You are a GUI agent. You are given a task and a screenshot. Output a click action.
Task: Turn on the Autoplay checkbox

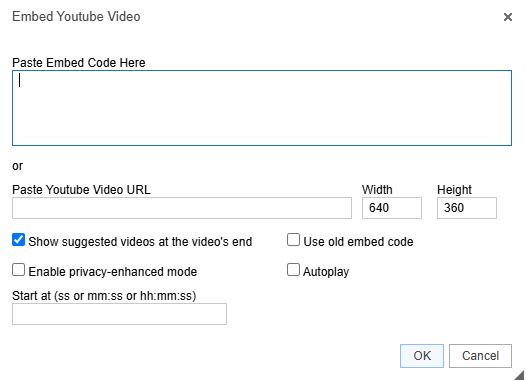click(x=293, y=270)
